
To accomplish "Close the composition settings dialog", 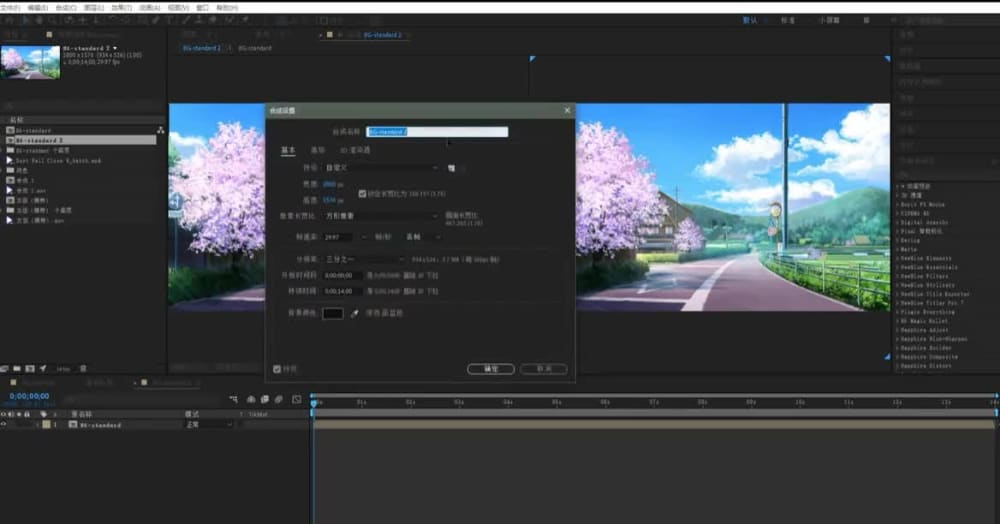I will click(x=567, y=110).
